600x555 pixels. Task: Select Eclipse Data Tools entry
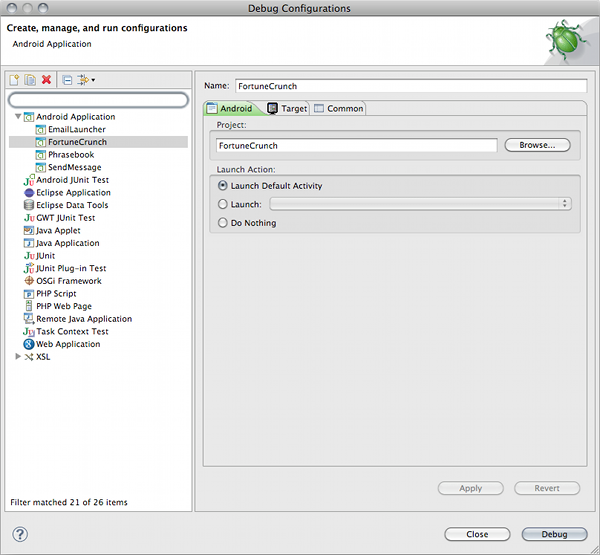72,205
